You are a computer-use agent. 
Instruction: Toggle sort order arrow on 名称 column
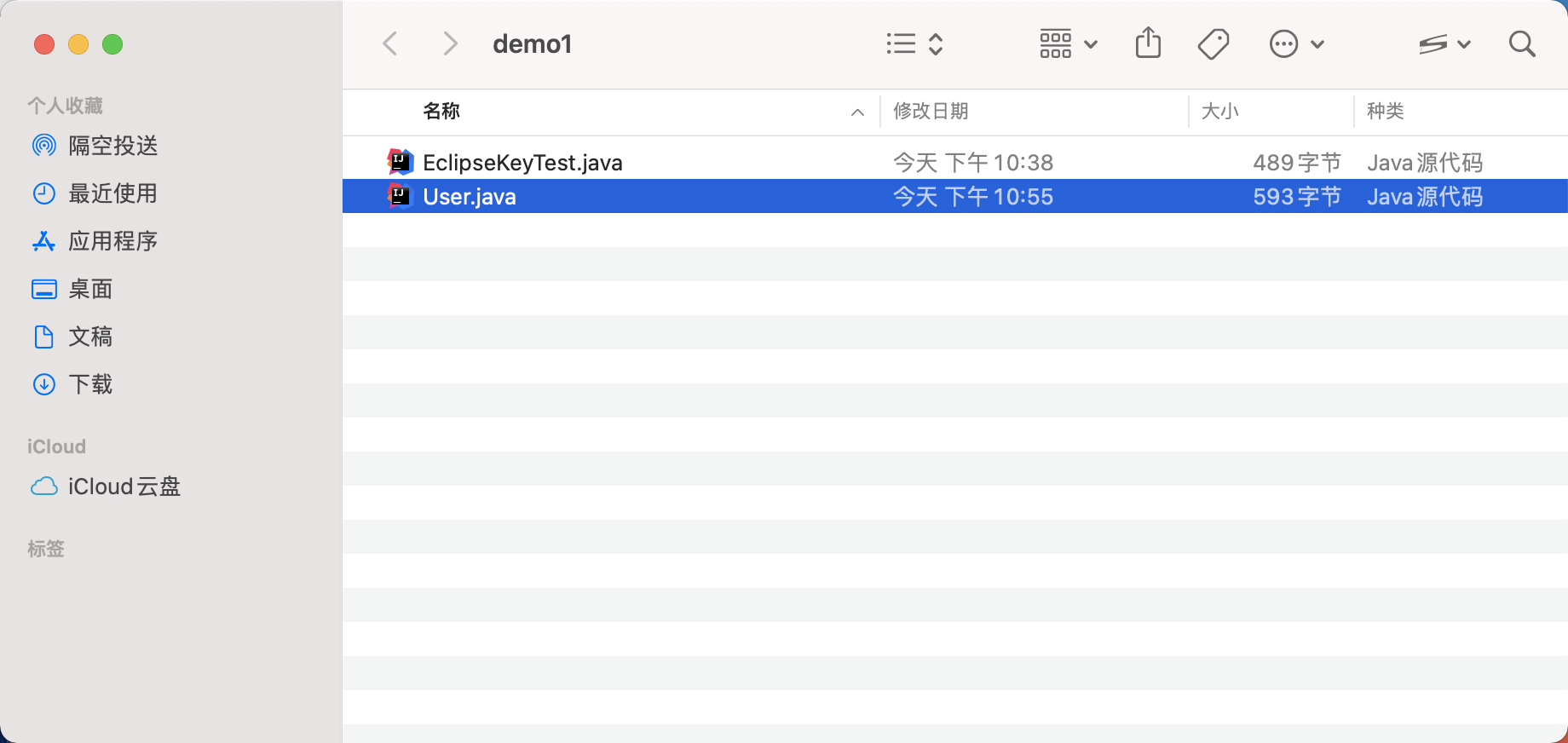coord(857,112)
